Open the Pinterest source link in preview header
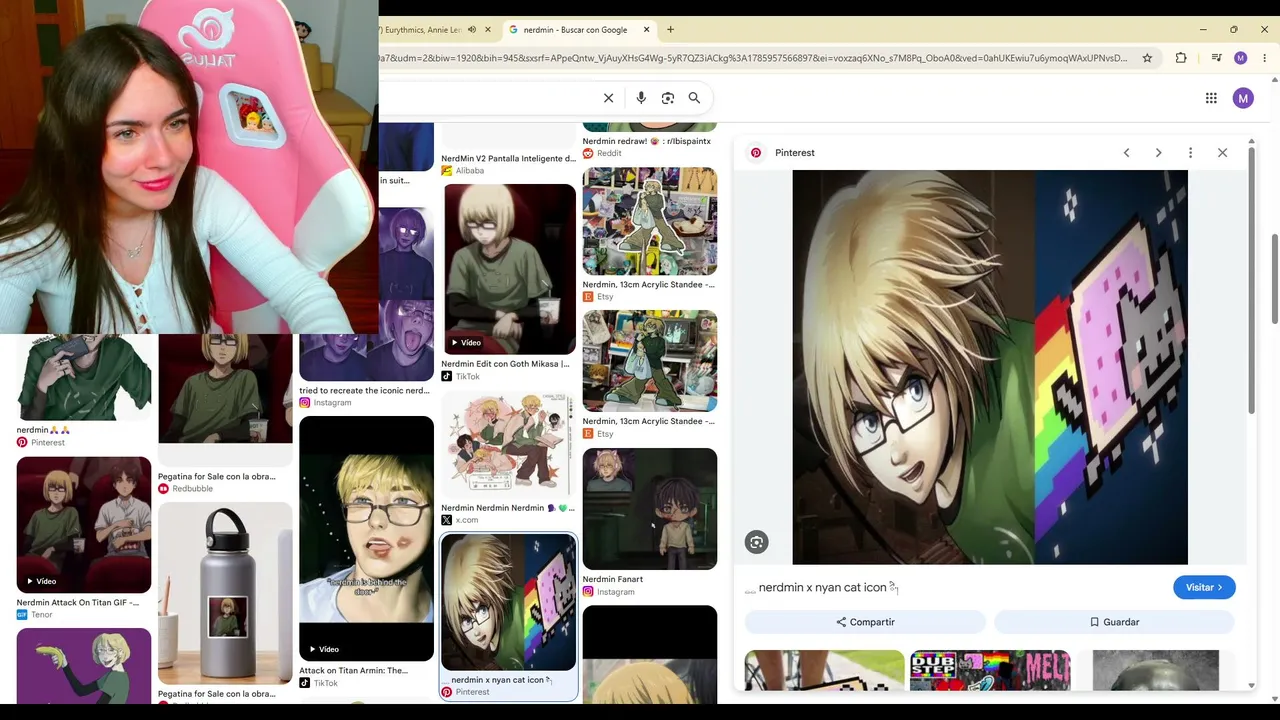 pyautogui.click(x=795, y=153)
